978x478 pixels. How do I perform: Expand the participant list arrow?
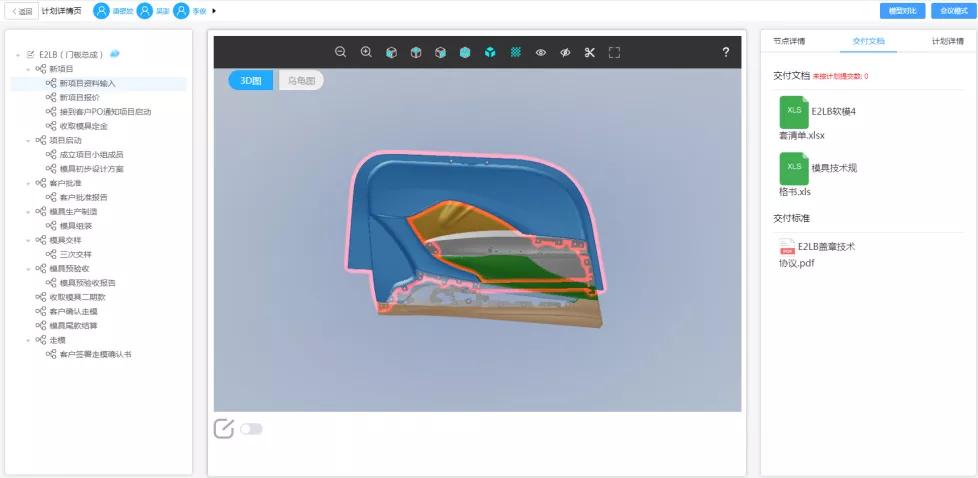tap(215, 11)
